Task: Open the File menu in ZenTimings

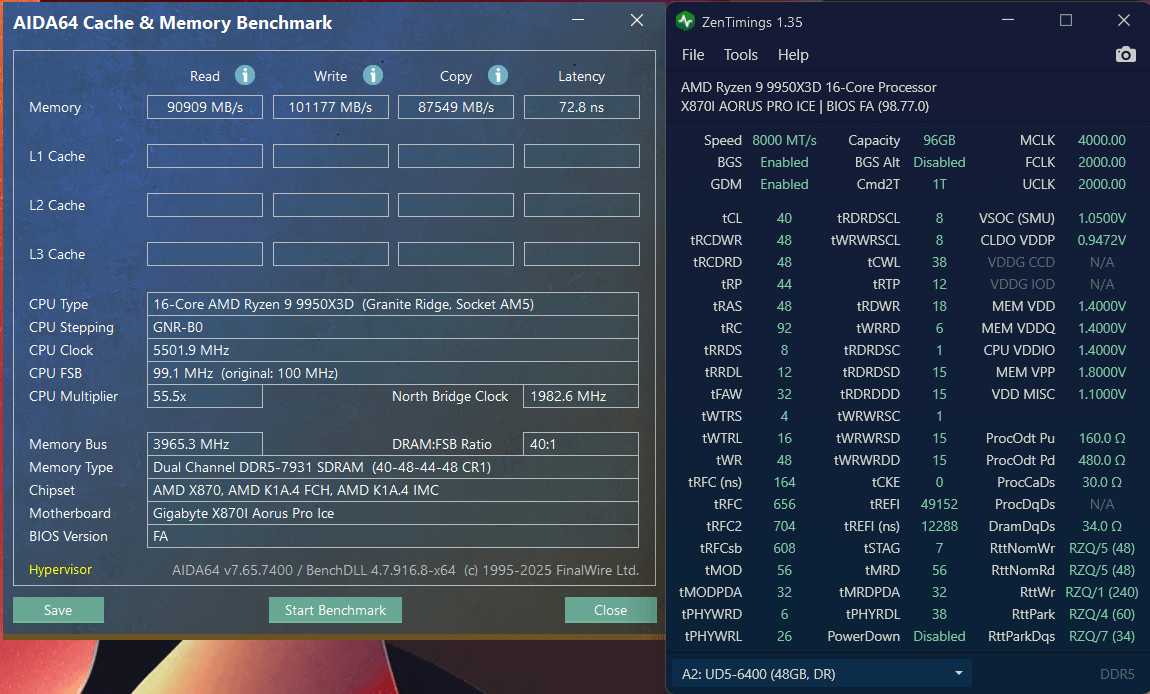Action: coord(693,55)
